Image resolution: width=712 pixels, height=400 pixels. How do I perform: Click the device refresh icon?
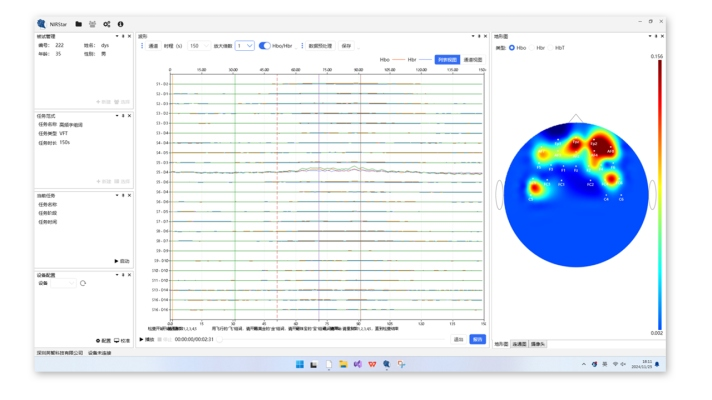(x=83, y=283)
